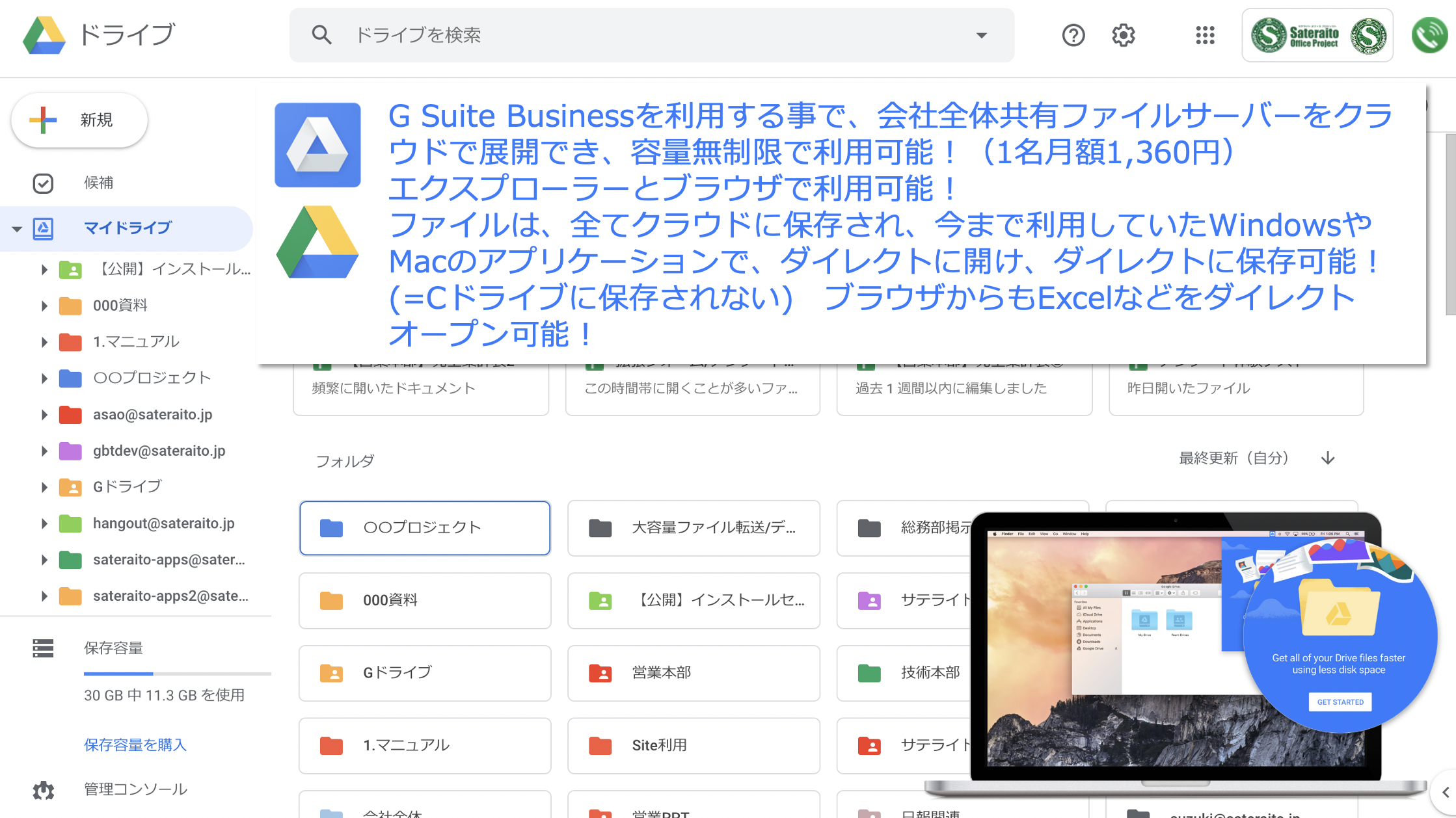The height and width of the screenshot is (818, 1456).
Task: Open the settings gear icon
Action: click(x=1123, y=35)
